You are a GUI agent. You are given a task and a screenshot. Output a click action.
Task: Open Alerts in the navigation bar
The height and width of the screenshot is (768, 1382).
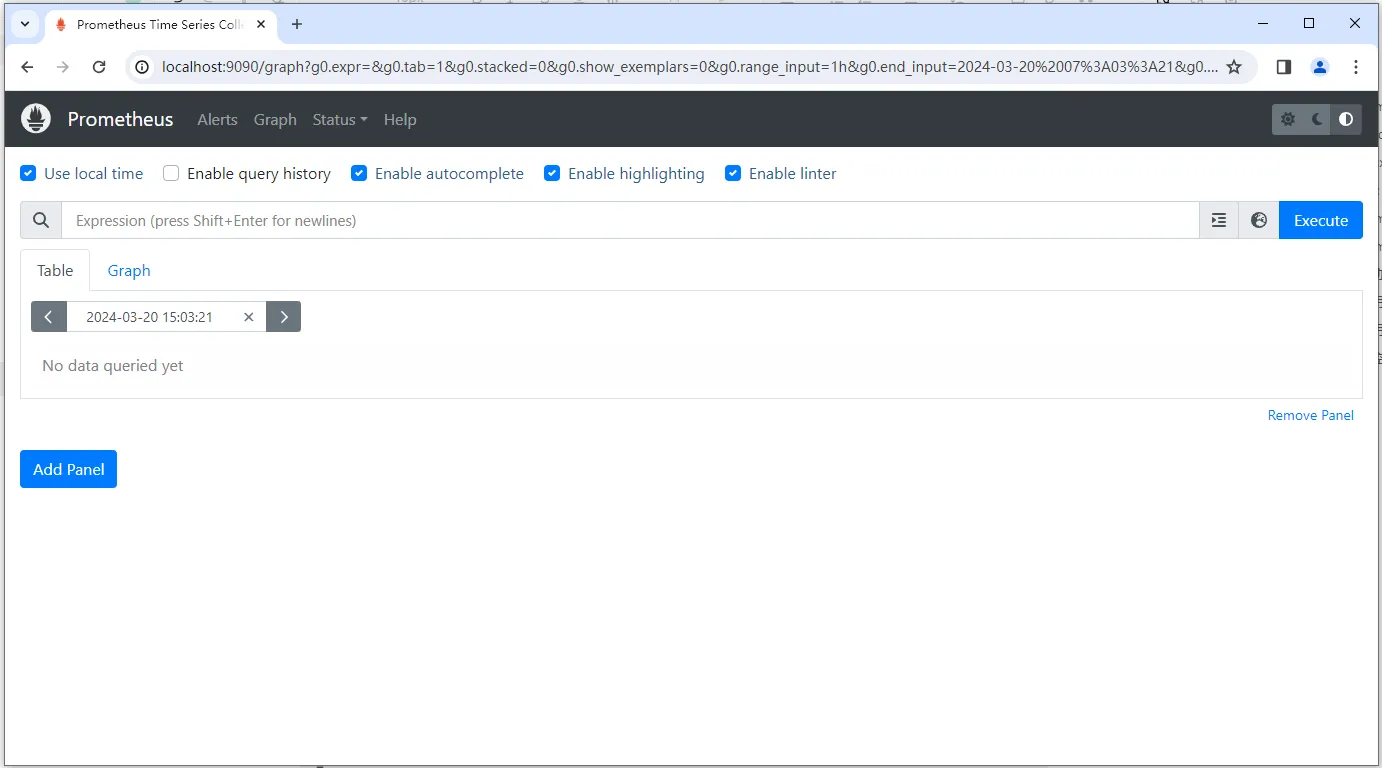217,120
